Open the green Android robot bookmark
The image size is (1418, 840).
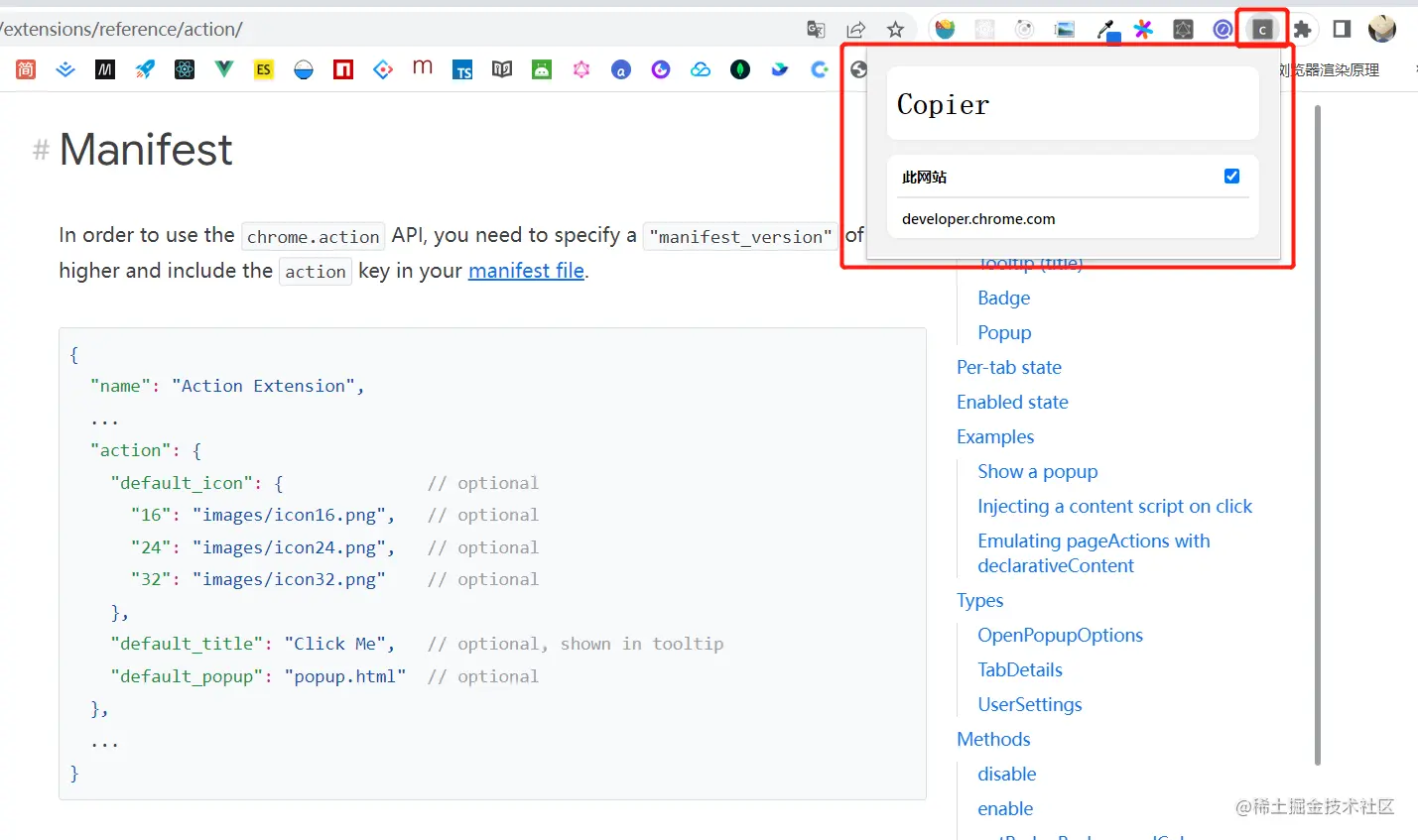click(x=542, y=69)
